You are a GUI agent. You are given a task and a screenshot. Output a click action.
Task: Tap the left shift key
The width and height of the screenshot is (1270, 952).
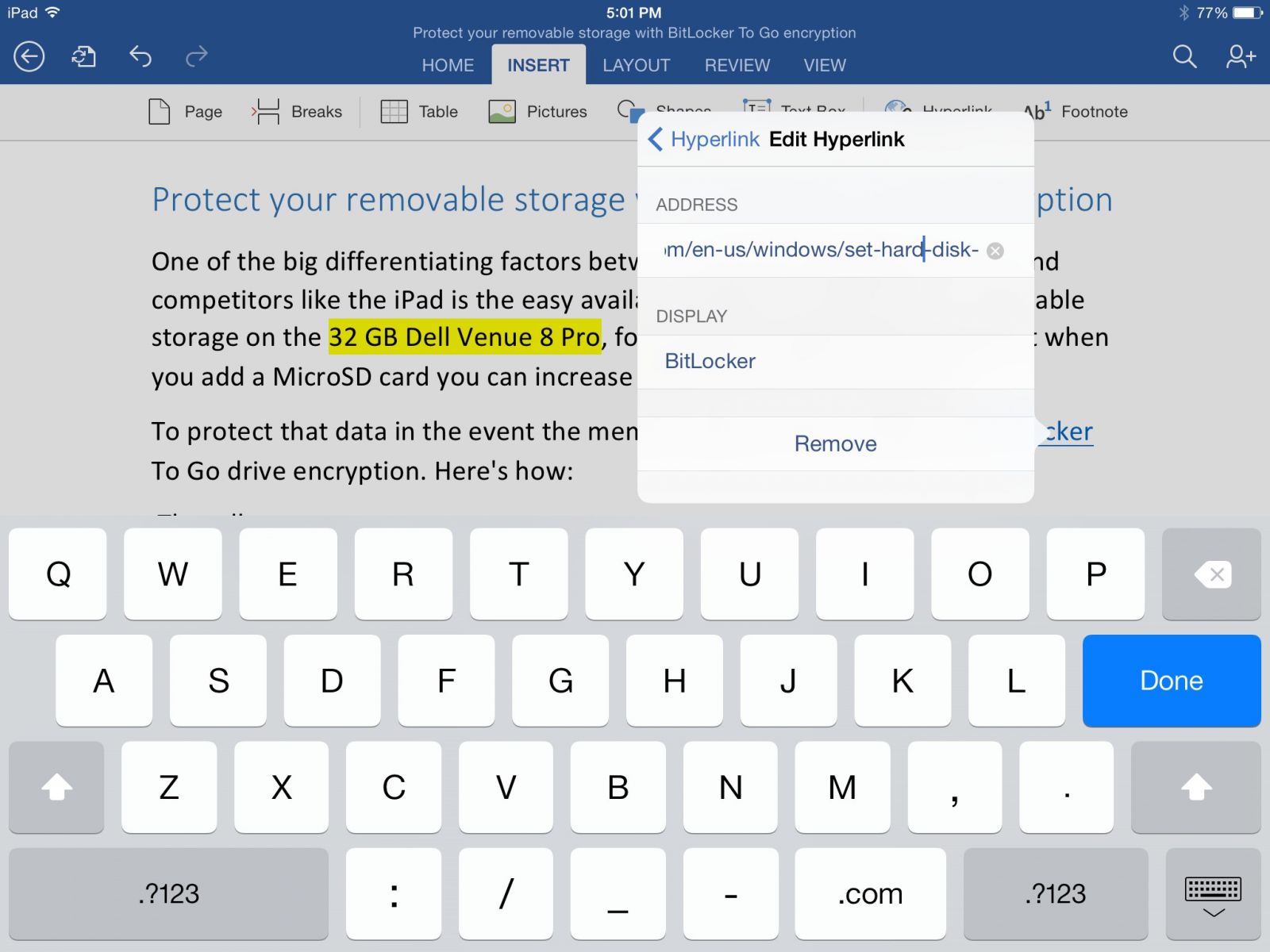56,787
